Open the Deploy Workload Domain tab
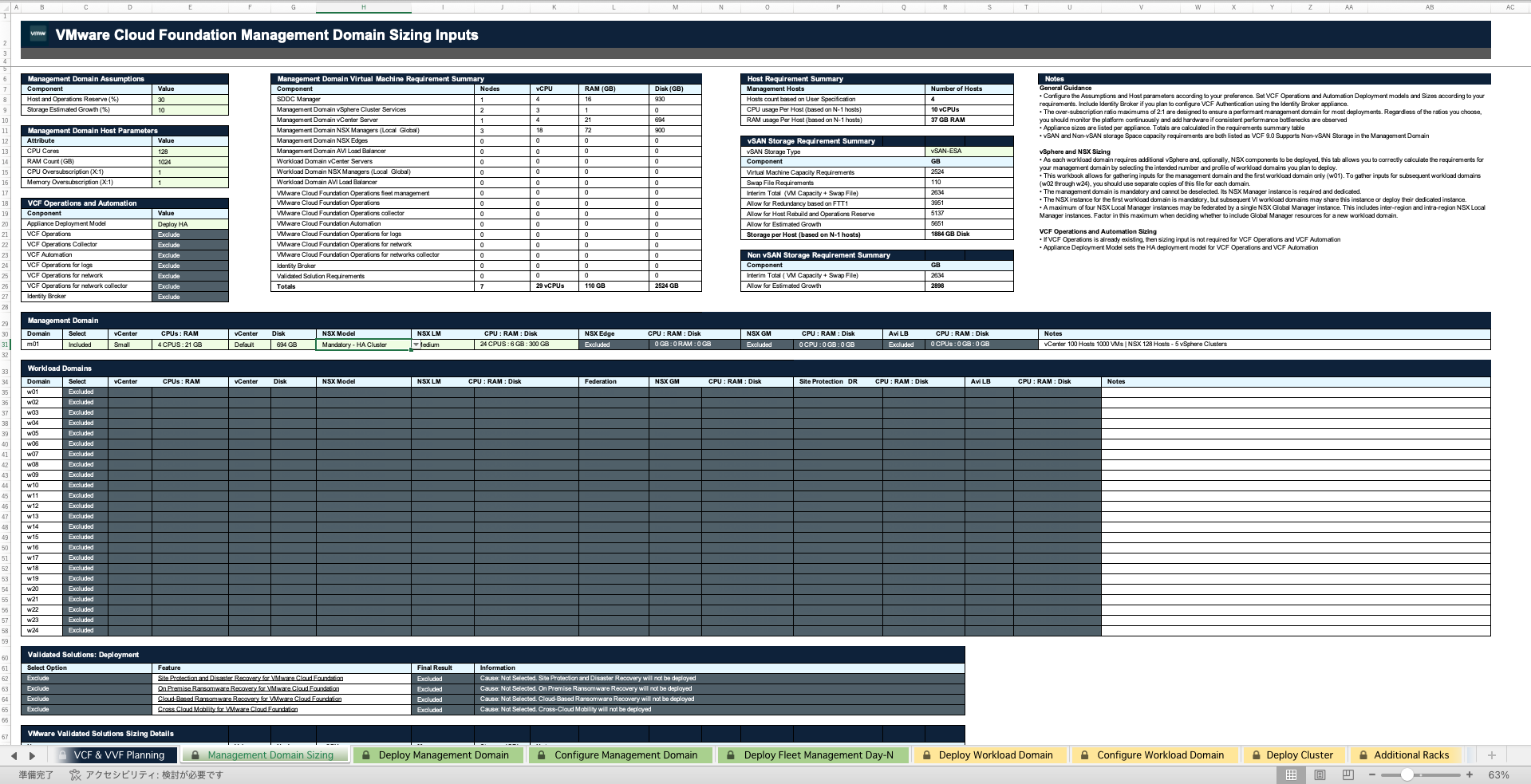Screen dimensions: 1531x784 (989, 755)
